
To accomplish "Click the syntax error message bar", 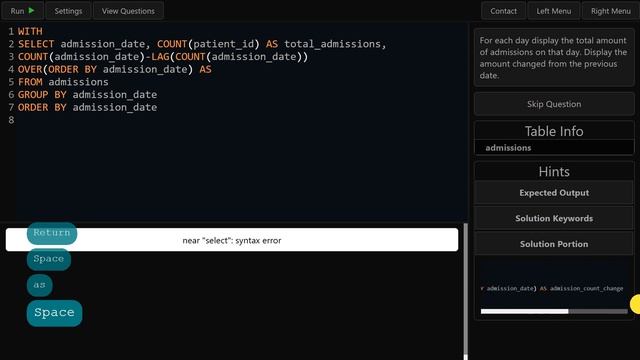I will [232, 240].
